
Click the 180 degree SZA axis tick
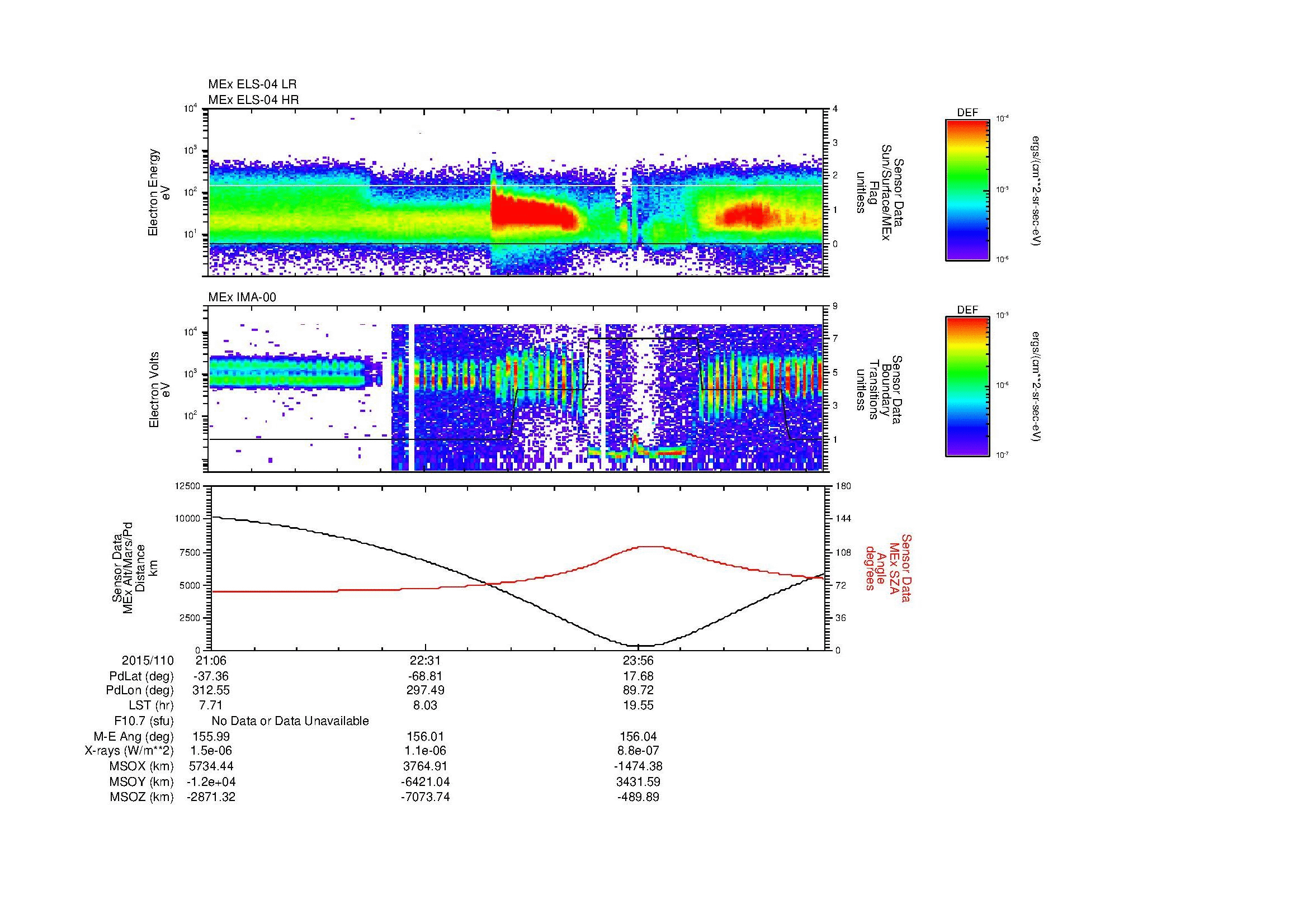pos(843,486)
